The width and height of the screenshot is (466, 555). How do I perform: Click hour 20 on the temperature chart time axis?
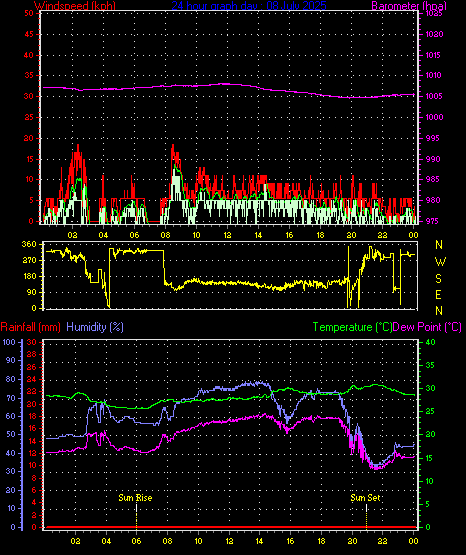352,541
